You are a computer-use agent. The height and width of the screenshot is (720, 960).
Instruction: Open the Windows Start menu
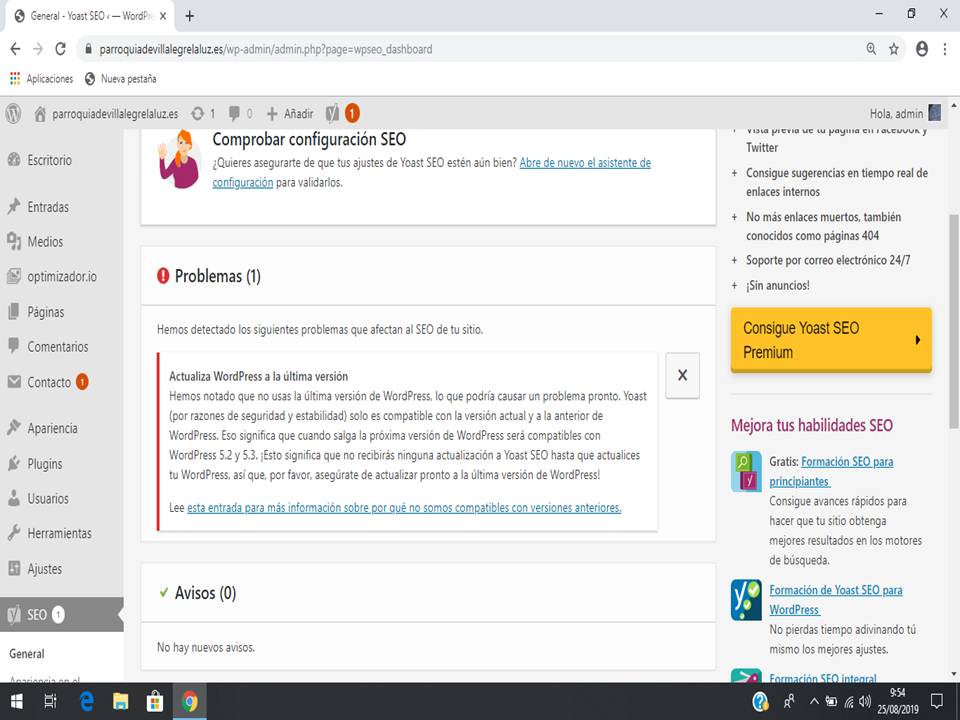point(17,702)
